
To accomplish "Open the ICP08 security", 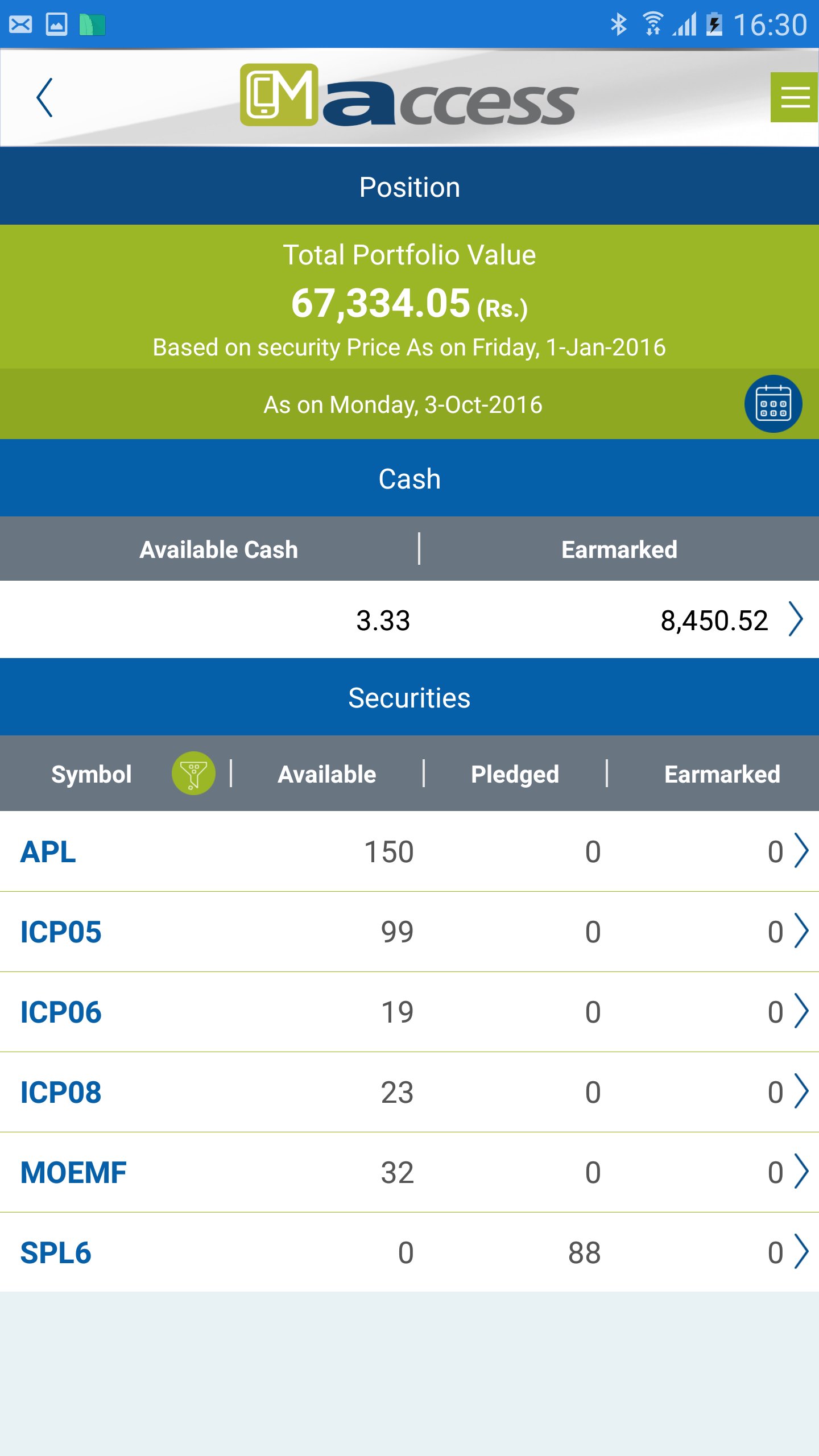I will tap(61, 1093).
